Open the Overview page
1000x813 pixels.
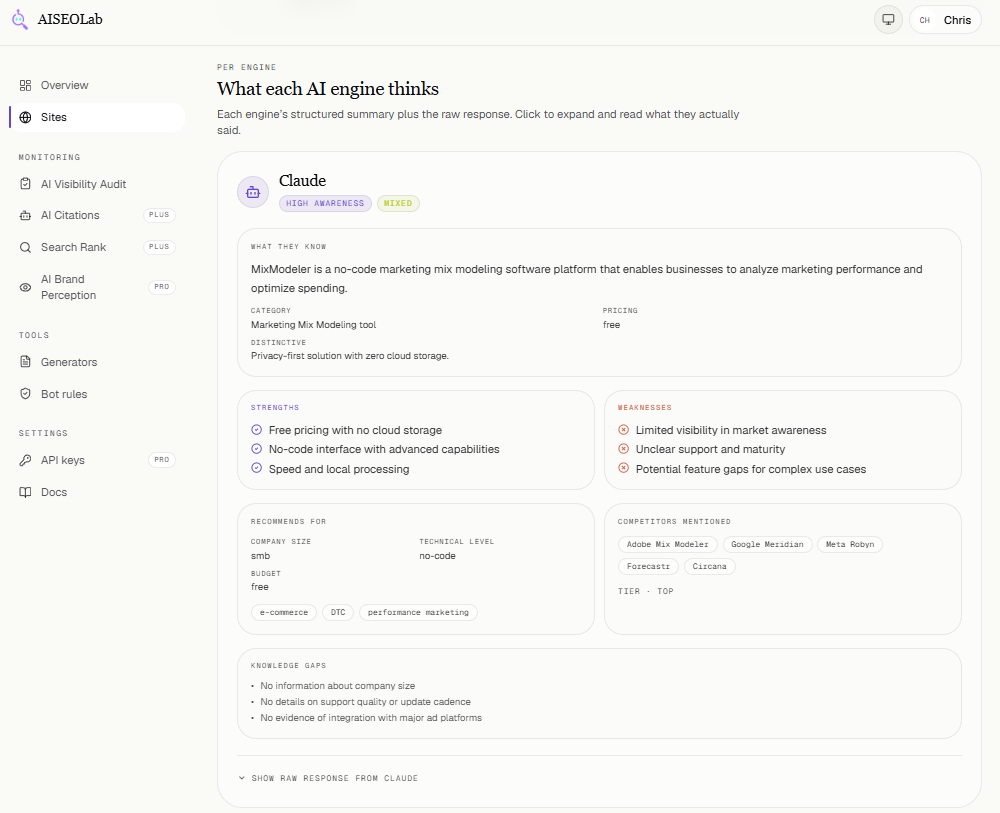[97, 85]
